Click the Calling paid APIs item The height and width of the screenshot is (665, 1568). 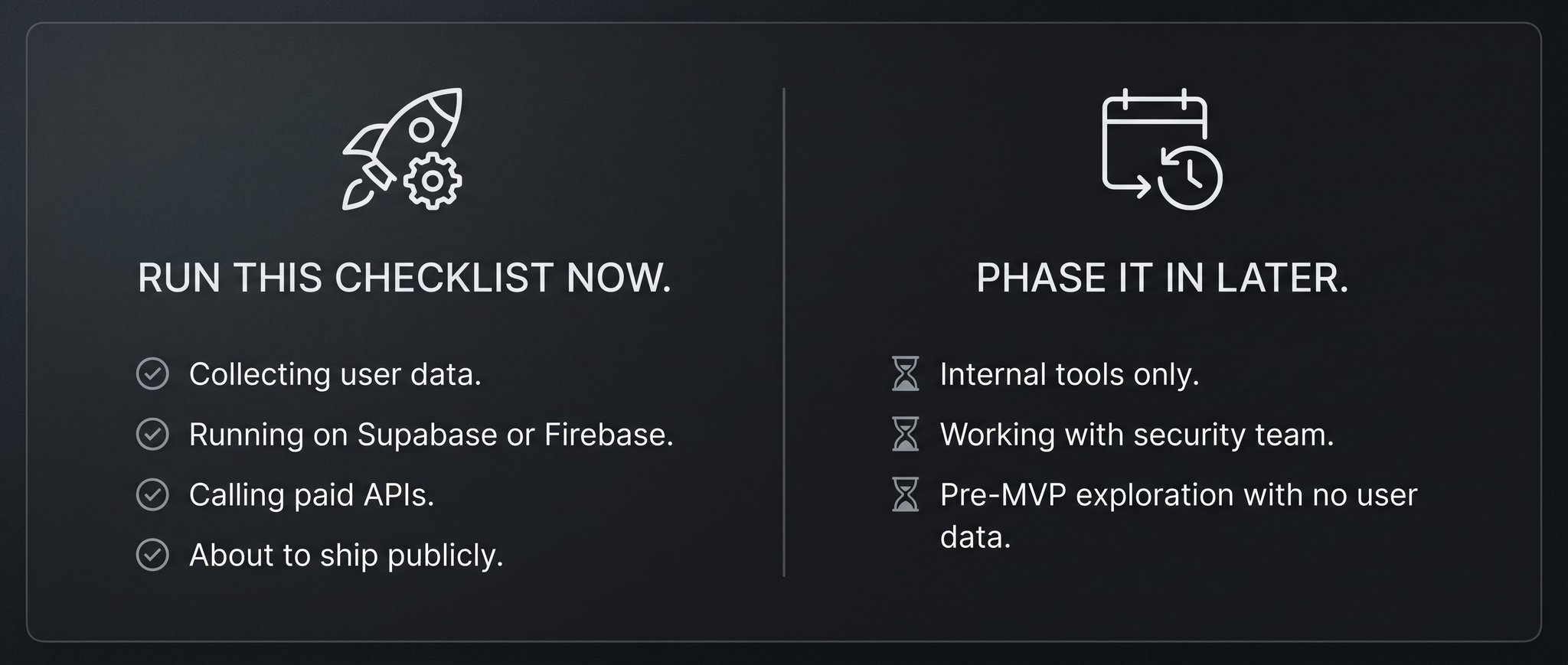pyautogui.click(x=312, y=495)
